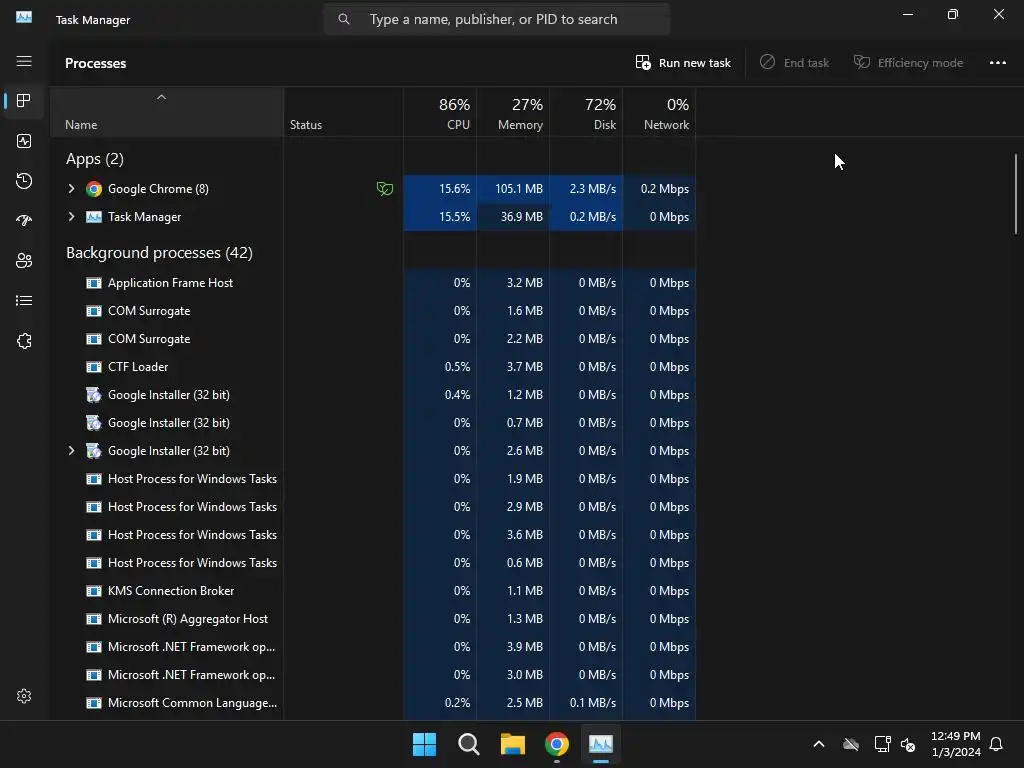The width and height of the screenshot is (1024, 768).
Task: Open more options ellipsis menu
Action: [x=997, y=63]
